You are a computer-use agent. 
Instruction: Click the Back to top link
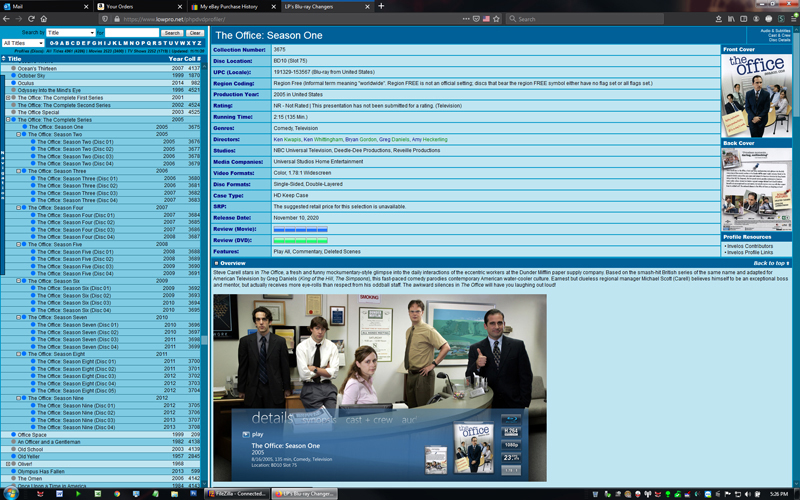pos(770,263)
